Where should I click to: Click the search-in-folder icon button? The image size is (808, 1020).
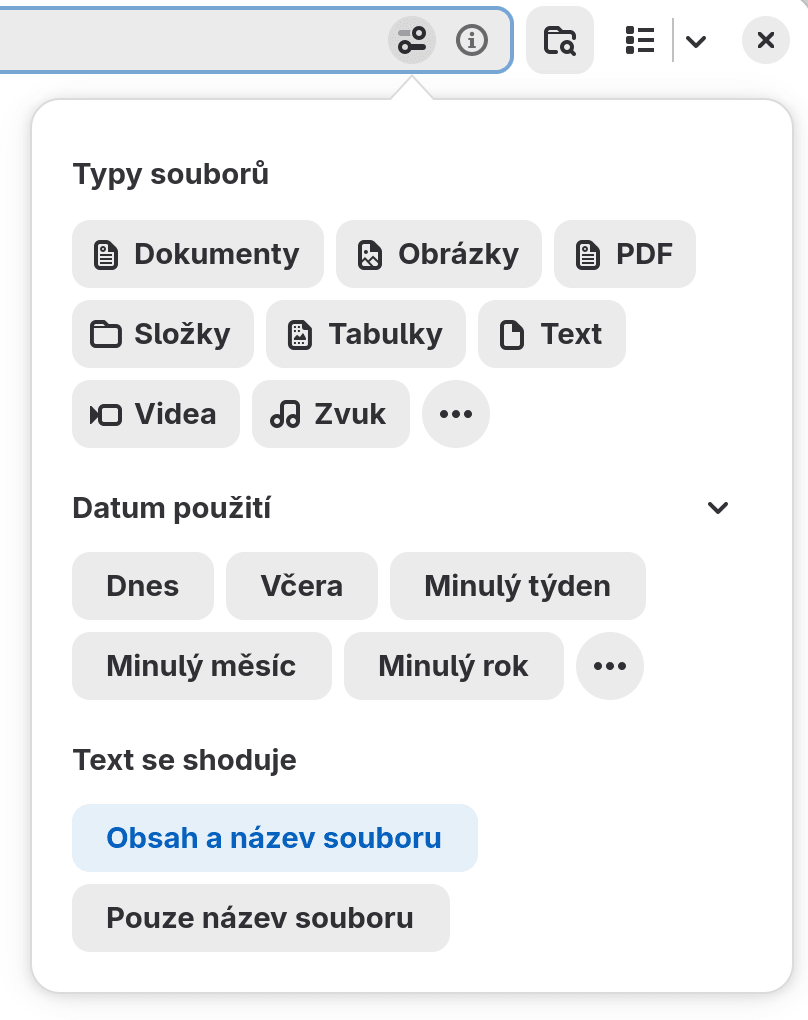click(x=560, y=41)
